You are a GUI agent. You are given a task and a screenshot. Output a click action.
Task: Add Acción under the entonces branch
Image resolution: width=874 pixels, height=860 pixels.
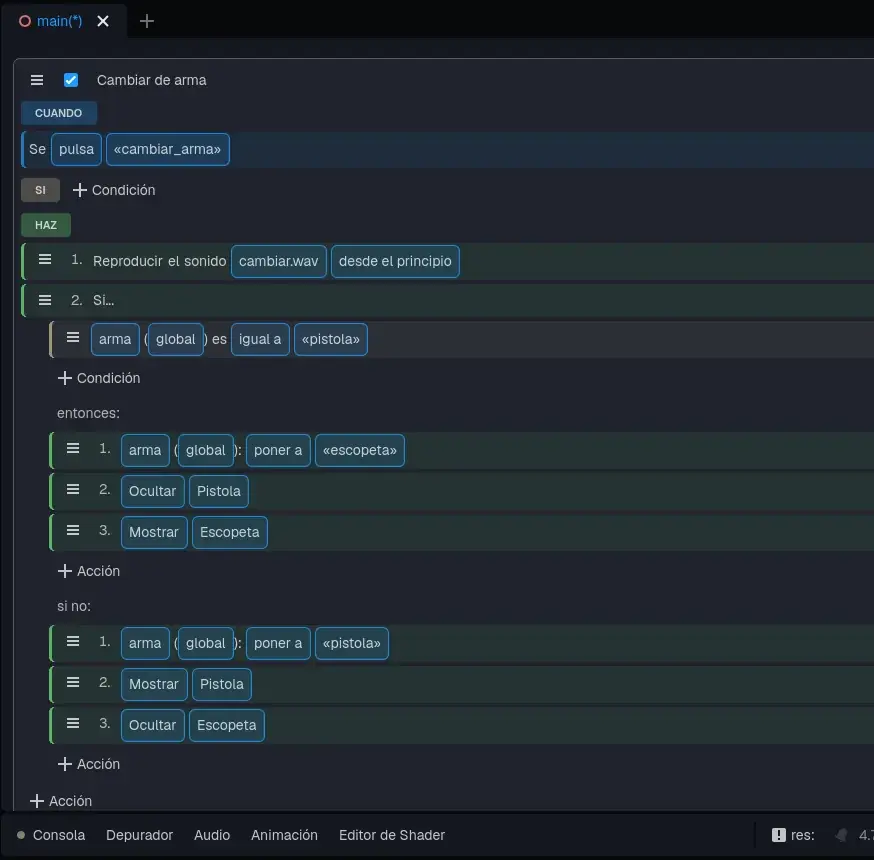click(x=89, y=571)
